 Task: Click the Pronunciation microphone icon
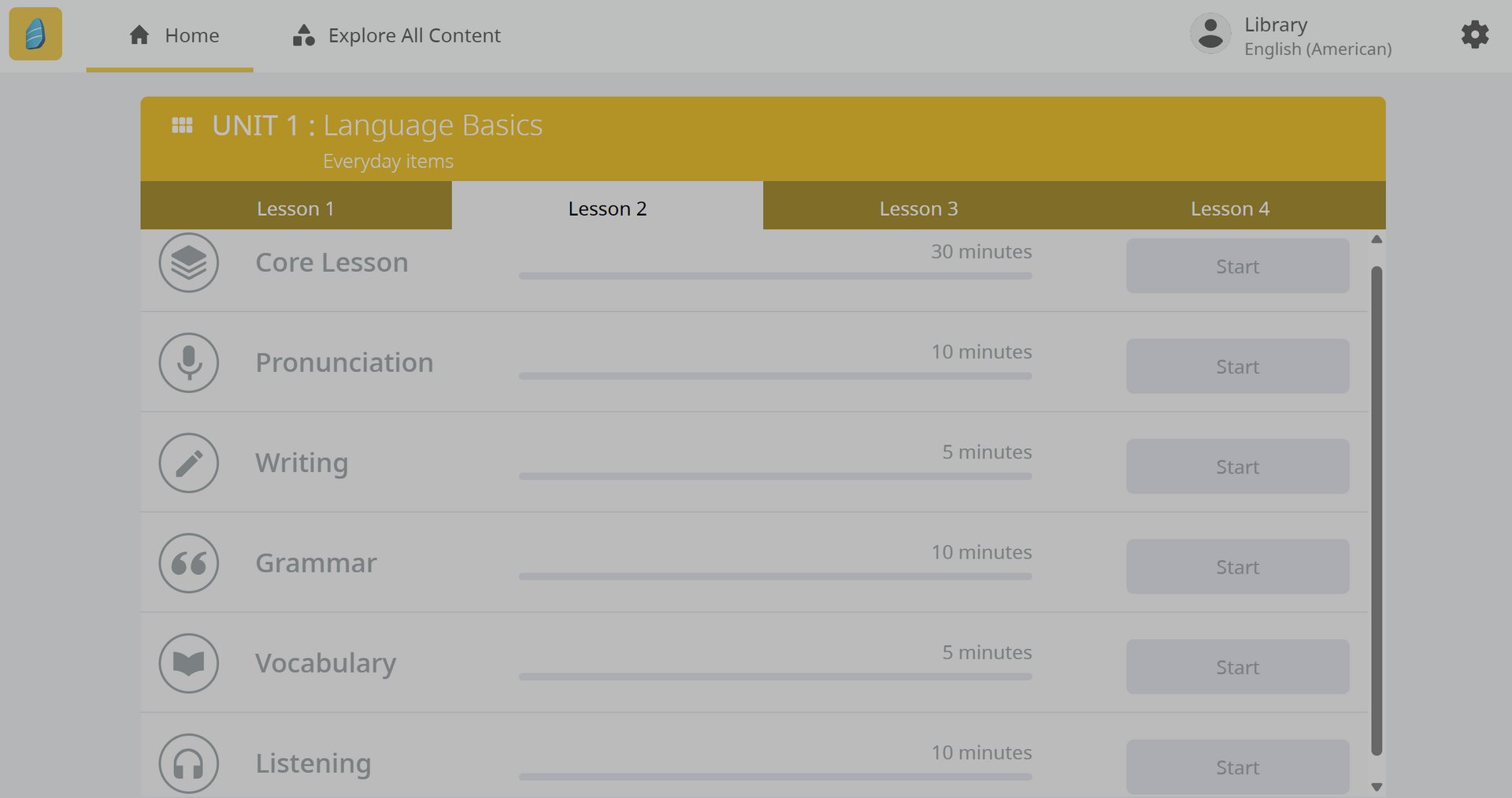tap(188, 362)
